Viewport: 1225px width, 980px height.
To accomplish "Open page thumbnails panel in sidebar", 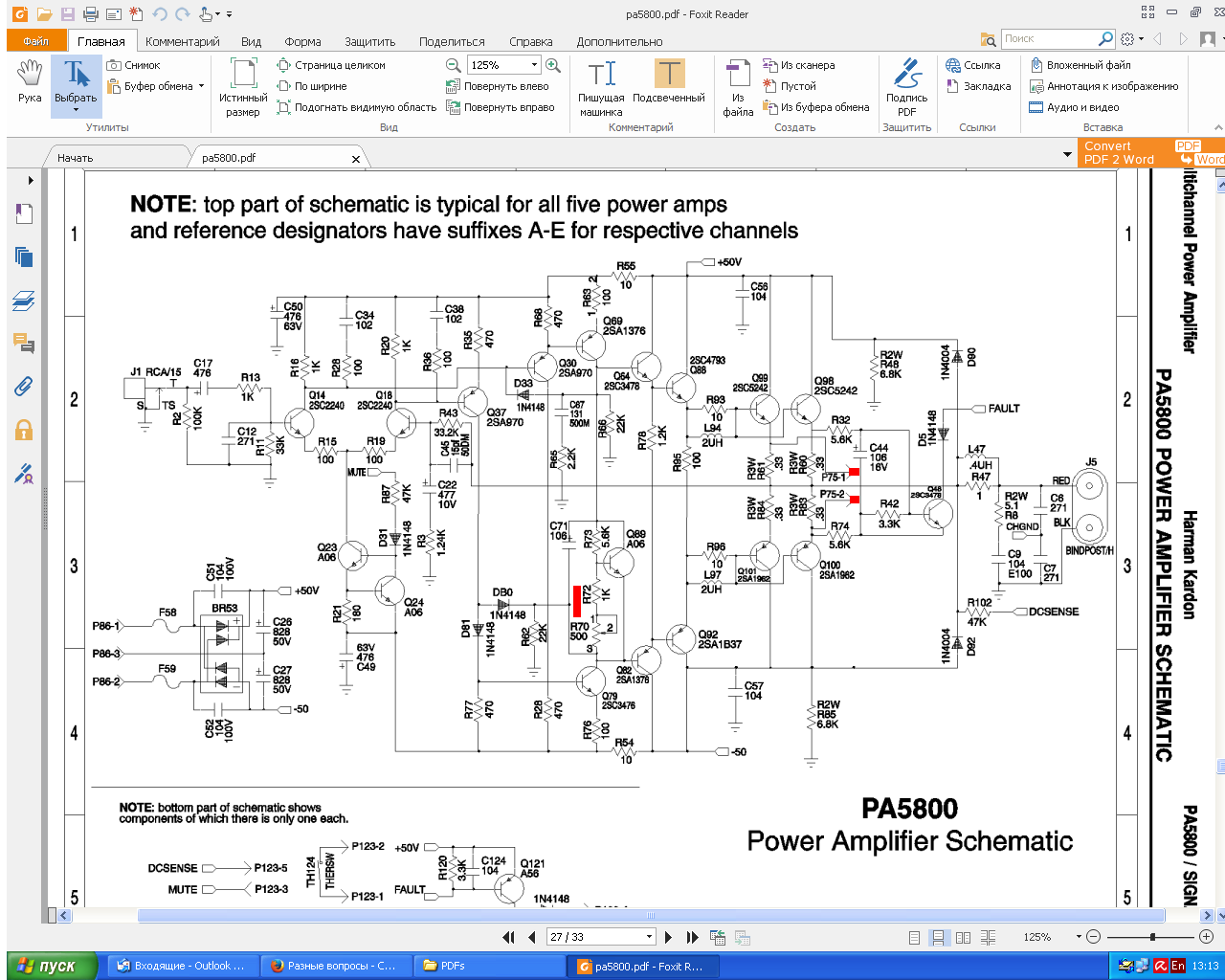I will point(25,256).
